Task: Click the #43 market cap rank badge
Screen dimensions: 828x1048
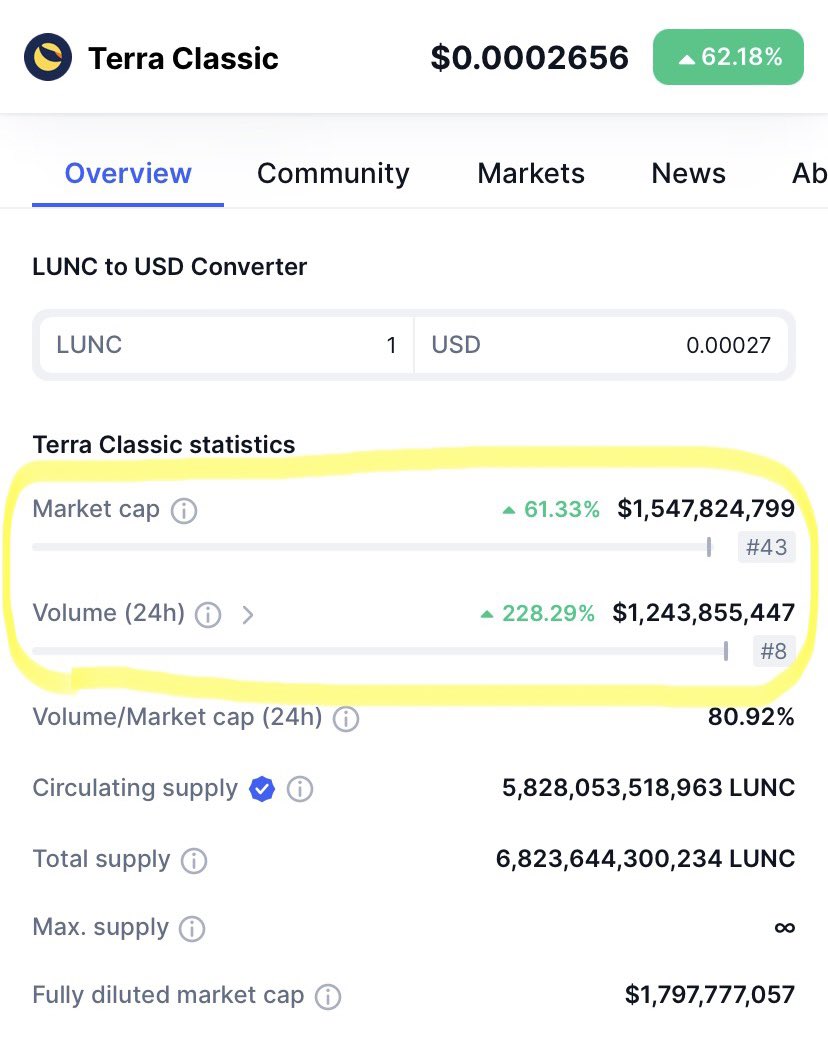Action: (767, 547)
